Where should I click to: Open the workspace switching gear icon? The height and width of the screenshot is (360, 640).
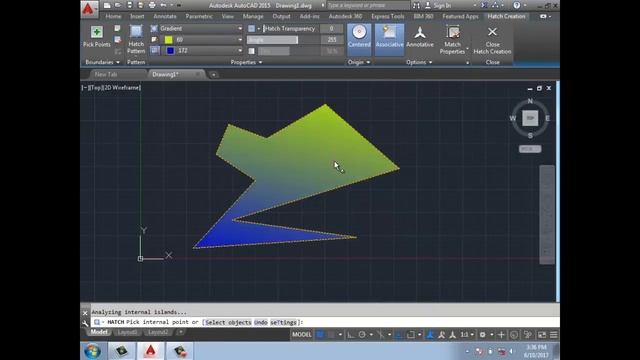(x=482, y=335)
